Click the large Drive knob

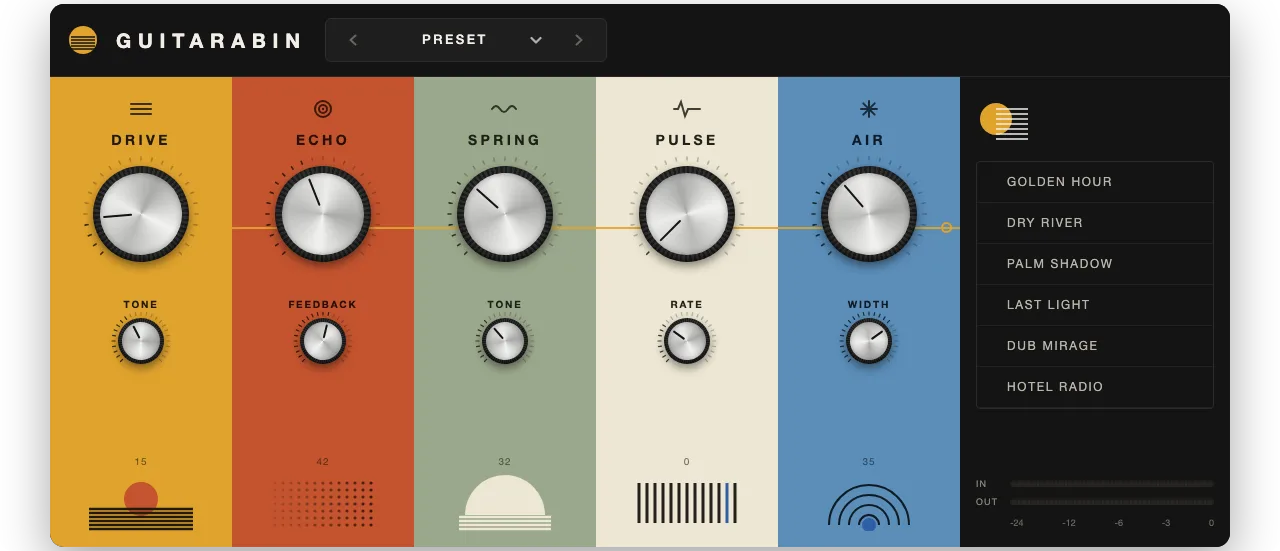tap(141, 214)
